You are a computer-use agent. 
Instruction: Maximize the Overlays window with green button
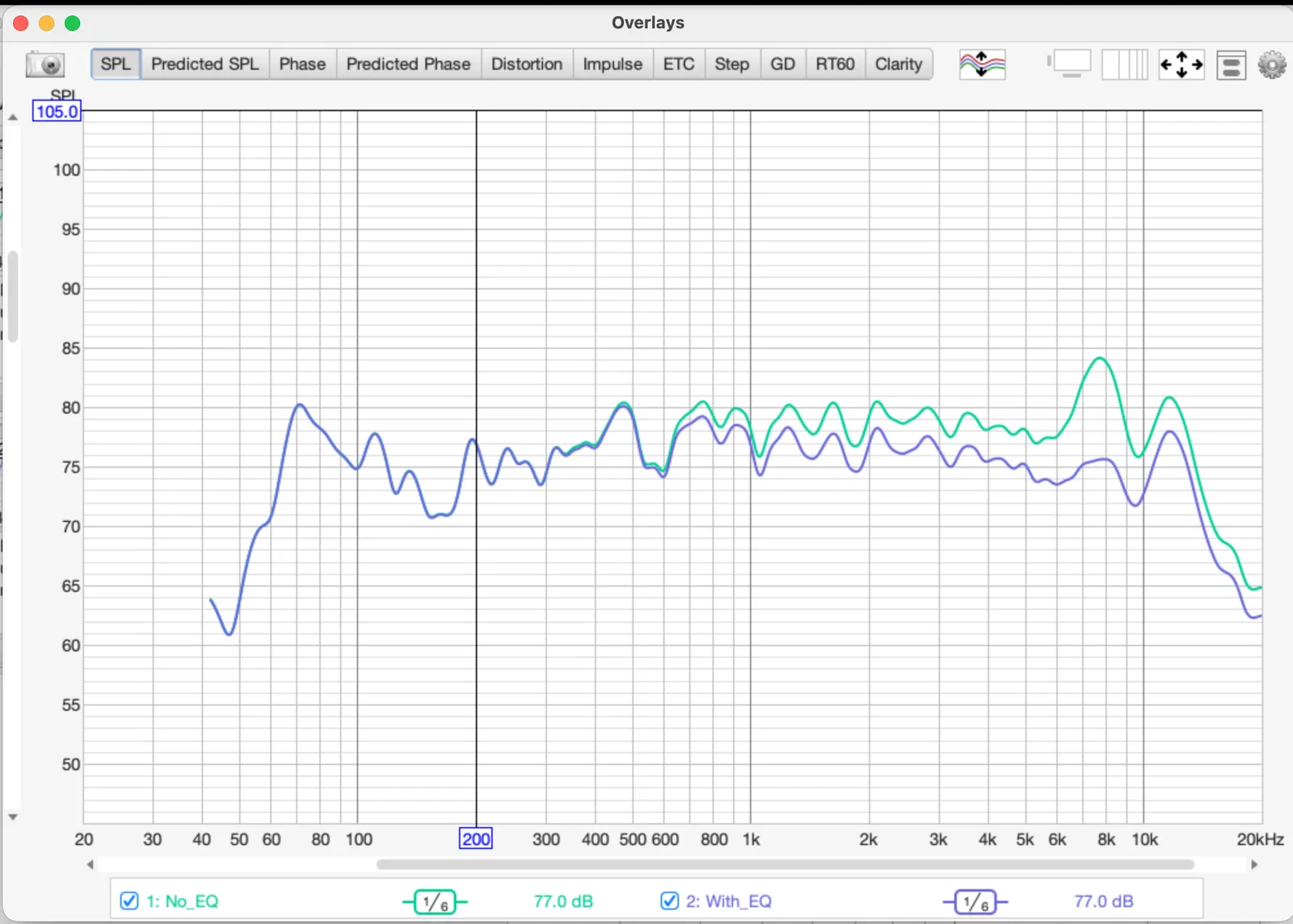coord(73,23)
